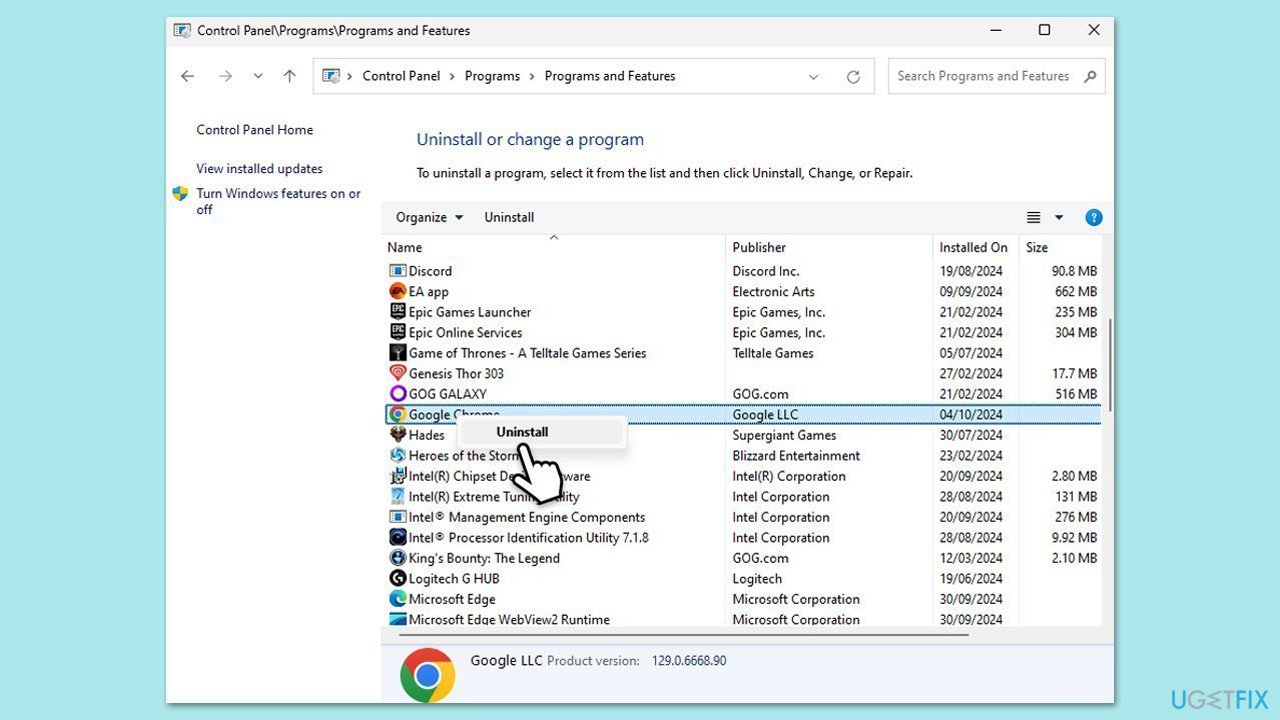This screenshot has height=720, width=1280.
Task: Open the View installed updates link
Action: (260, 168)
